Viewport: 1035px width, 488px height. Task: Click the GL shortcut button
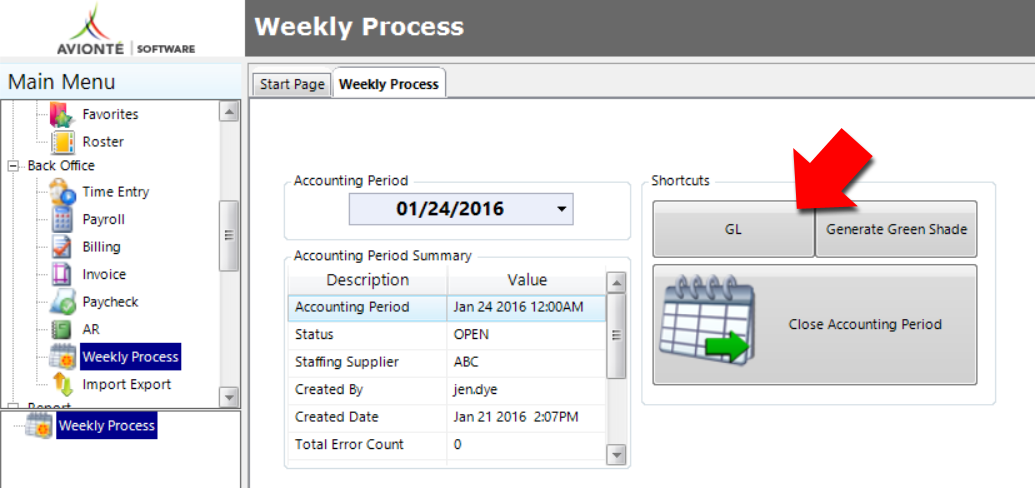pos(733,229)
